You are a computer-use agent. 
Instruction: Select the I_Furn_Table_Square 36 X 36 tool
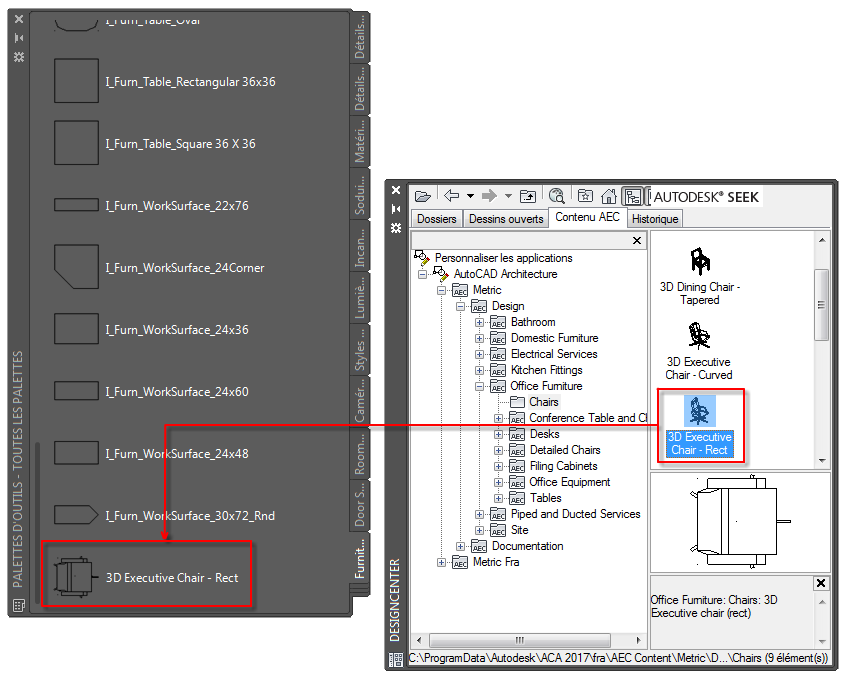[155, 143]
